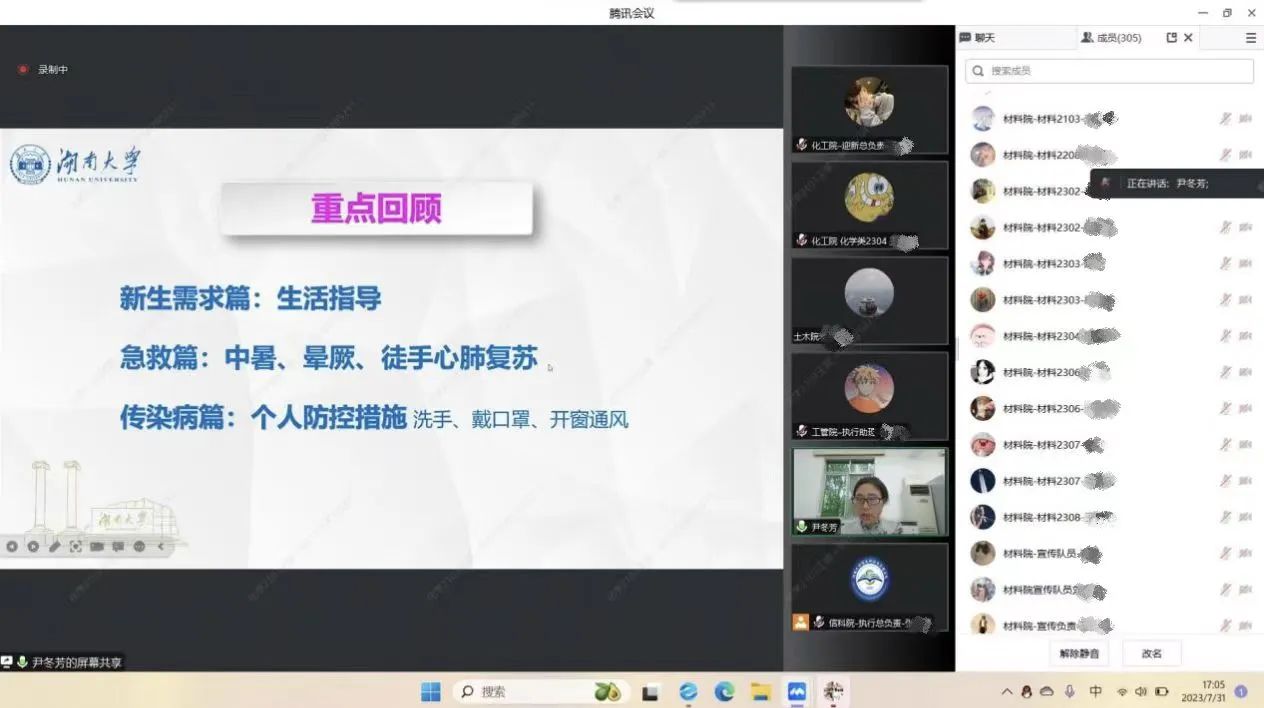Select the 成员(305) members tab
Screen dimensions: 1264x708
pyautogui.click(x=1111, y=38)
